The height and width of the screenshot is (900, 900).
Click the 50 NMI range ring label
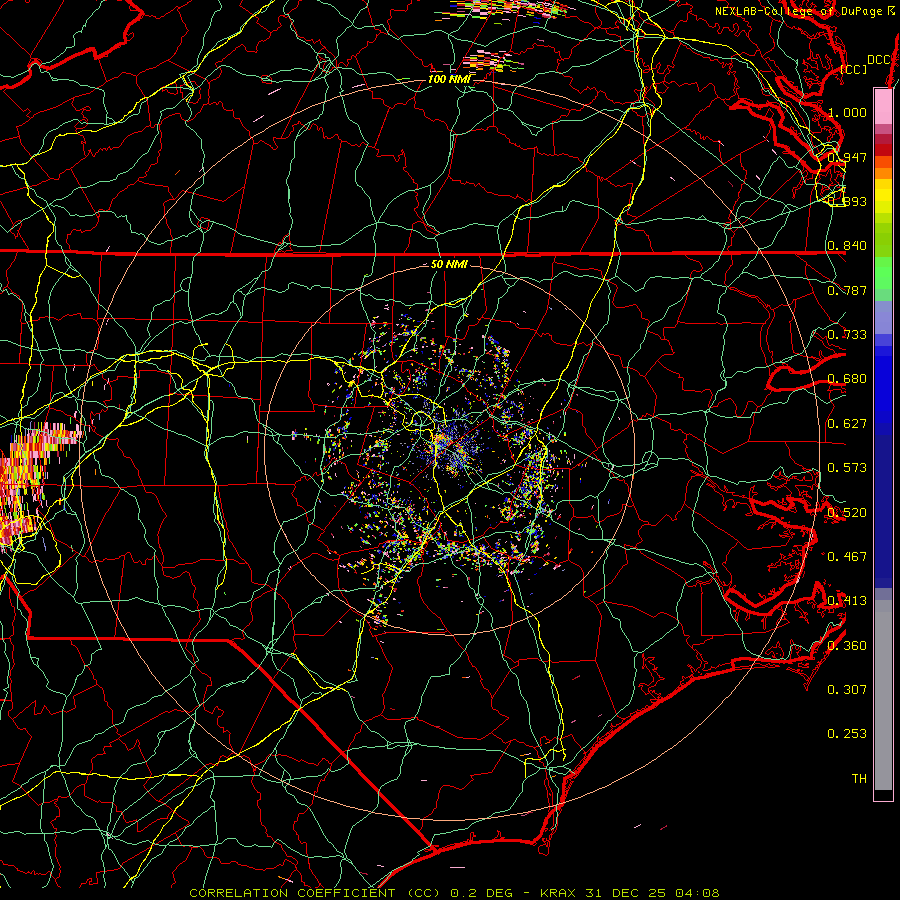449,265
